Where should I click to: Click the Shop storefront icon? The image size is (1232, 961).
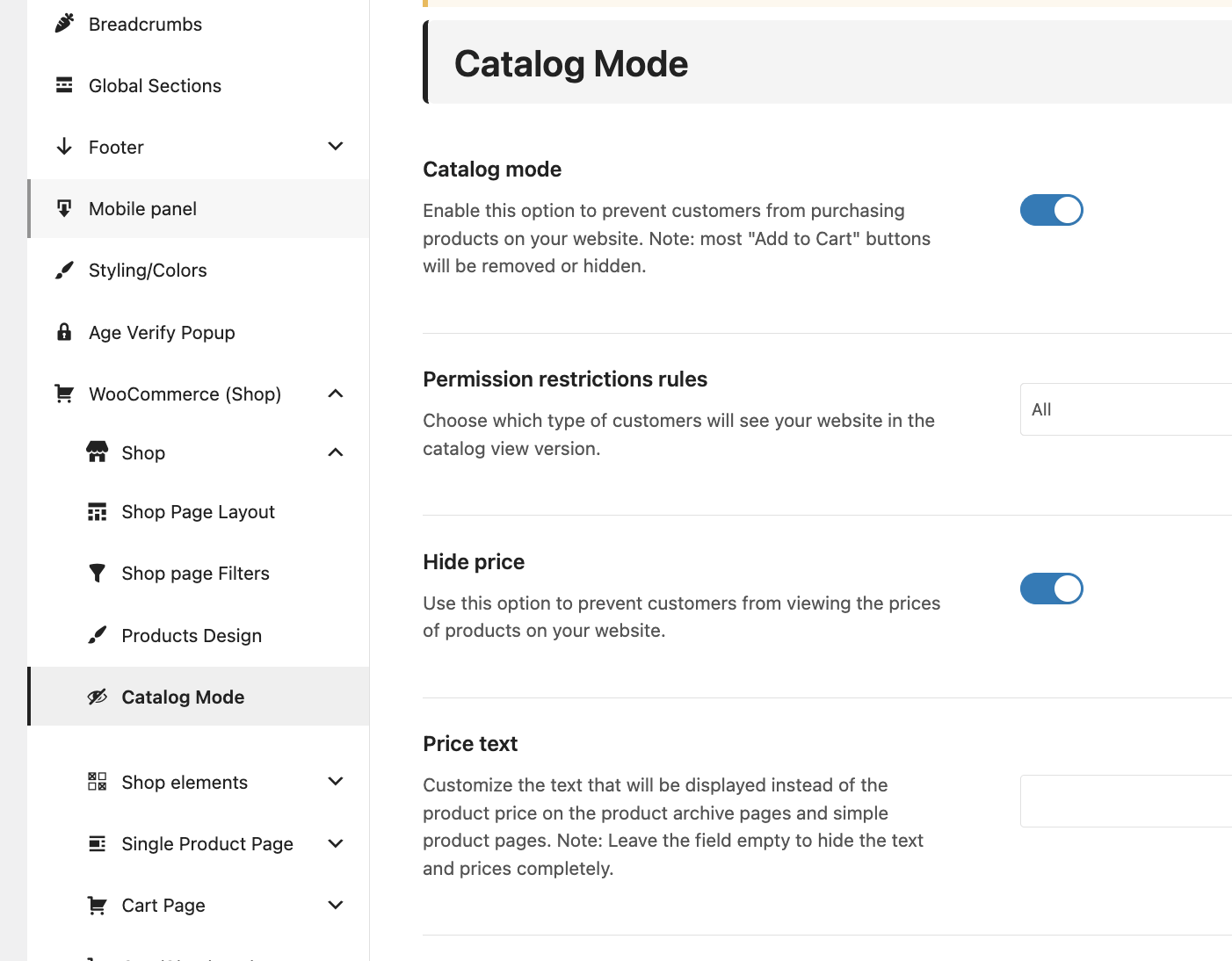(x=98, y=452)
